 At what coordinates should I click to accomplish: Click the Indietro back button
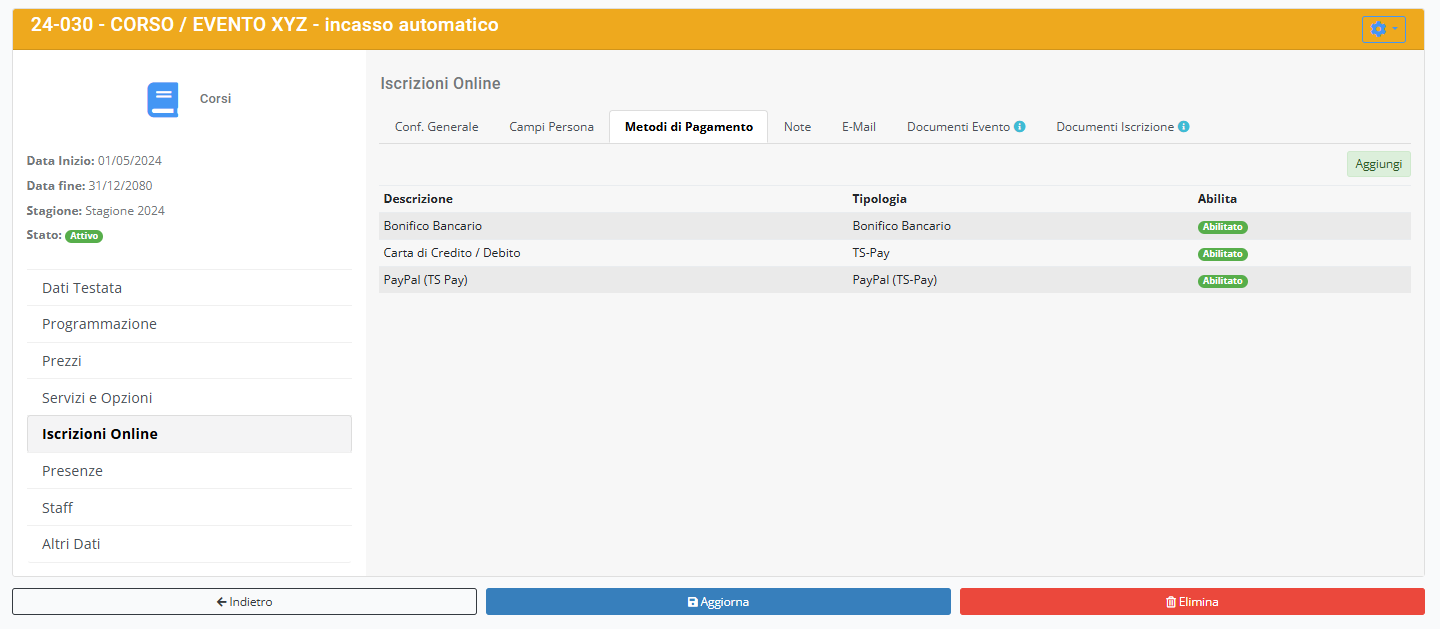(244, 602)
